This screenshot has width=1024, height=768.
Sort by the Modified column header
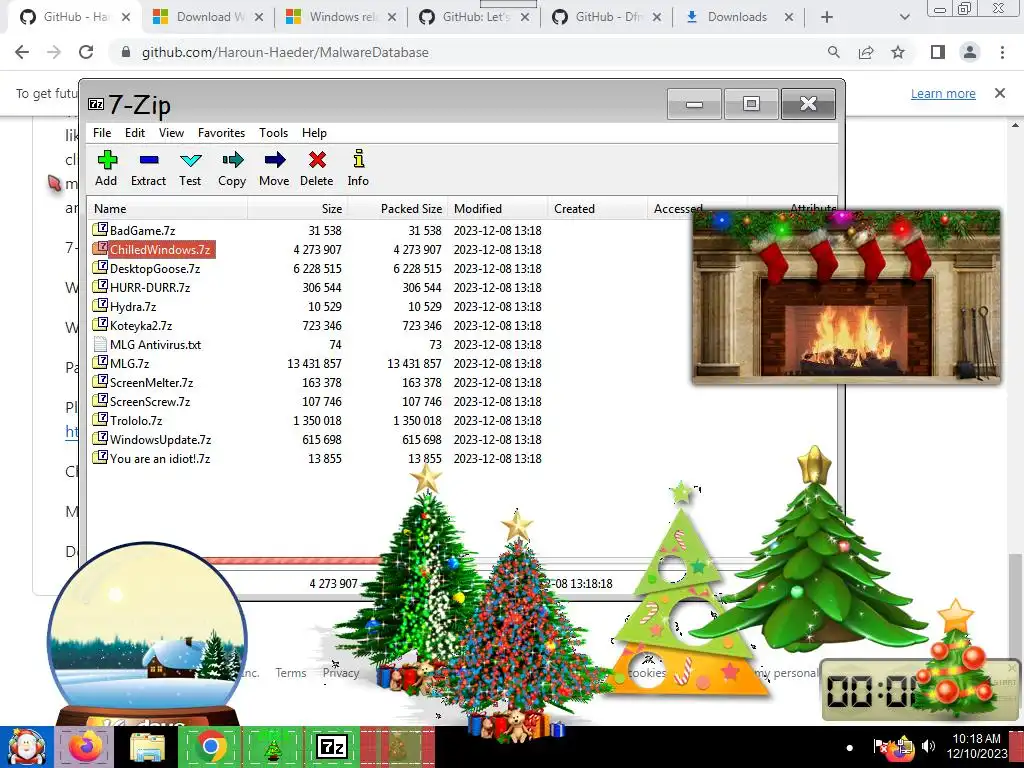tap(497, 208)
